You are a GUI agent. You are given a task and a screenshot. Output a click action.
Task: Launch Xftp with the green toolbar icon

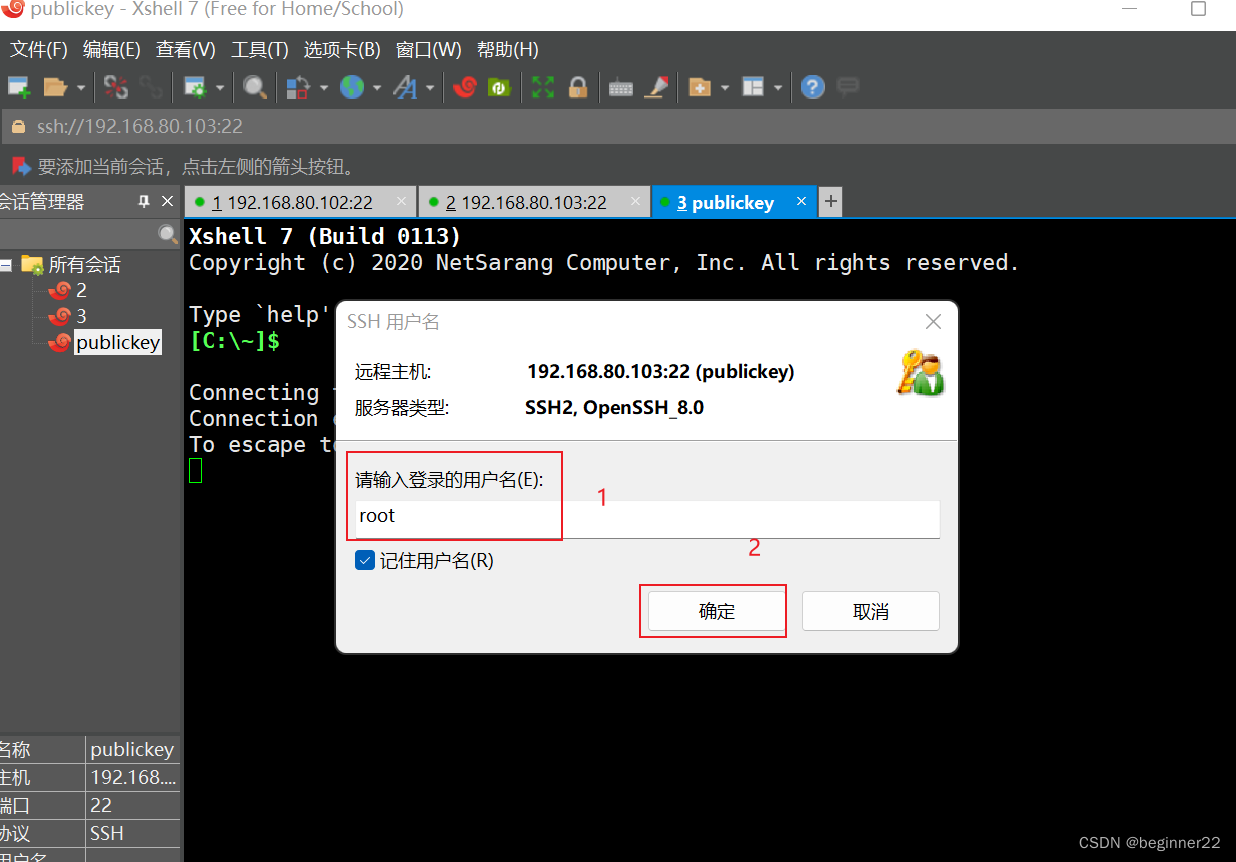coord(499,88)
